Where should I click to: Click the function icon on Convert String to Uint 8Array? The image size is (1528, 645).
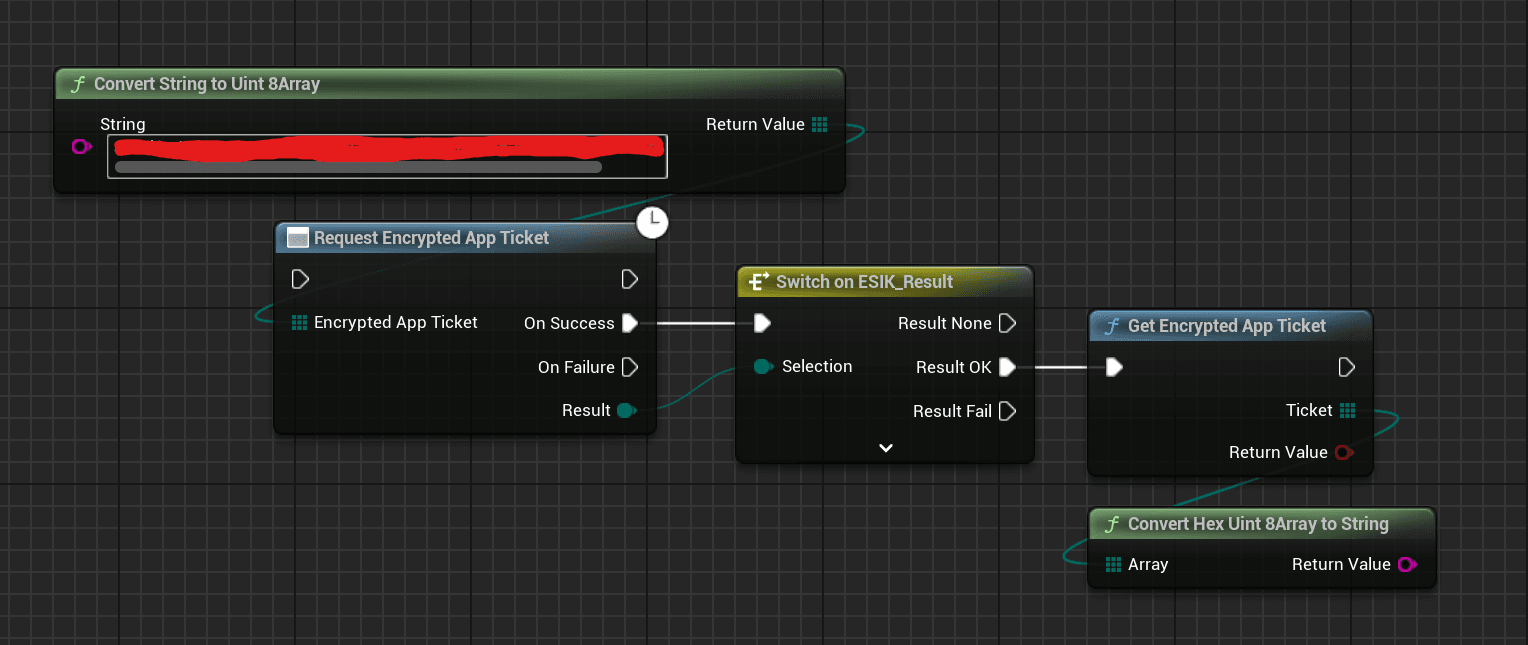(x=78, y=84)
